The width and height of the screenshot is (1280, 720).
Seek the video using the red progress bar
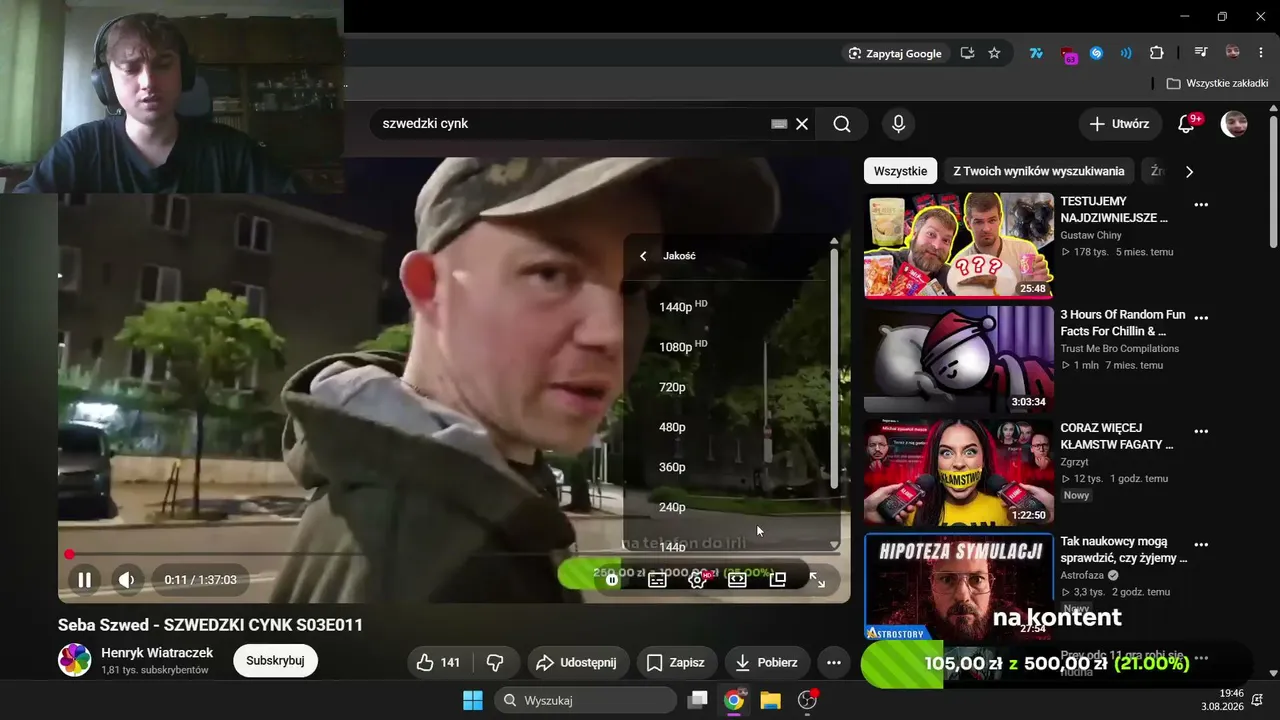[x=454, y=554]
